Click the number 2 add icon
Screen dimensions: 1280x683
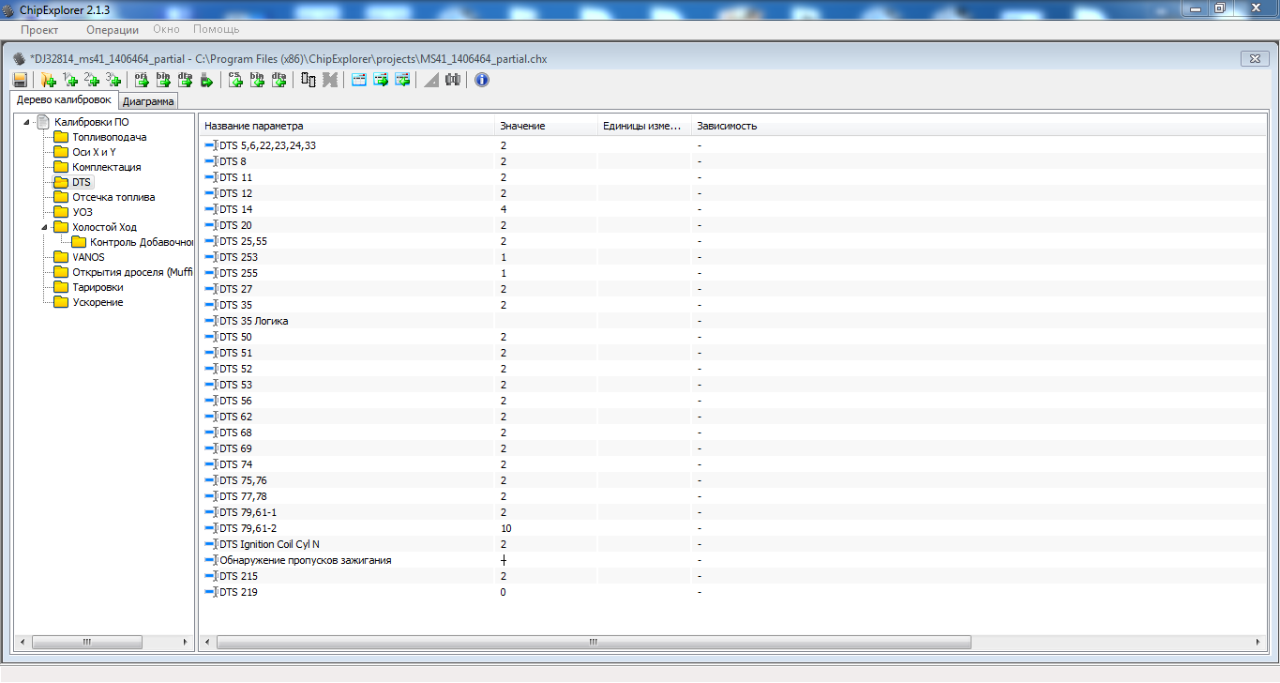tap(92, 80)
